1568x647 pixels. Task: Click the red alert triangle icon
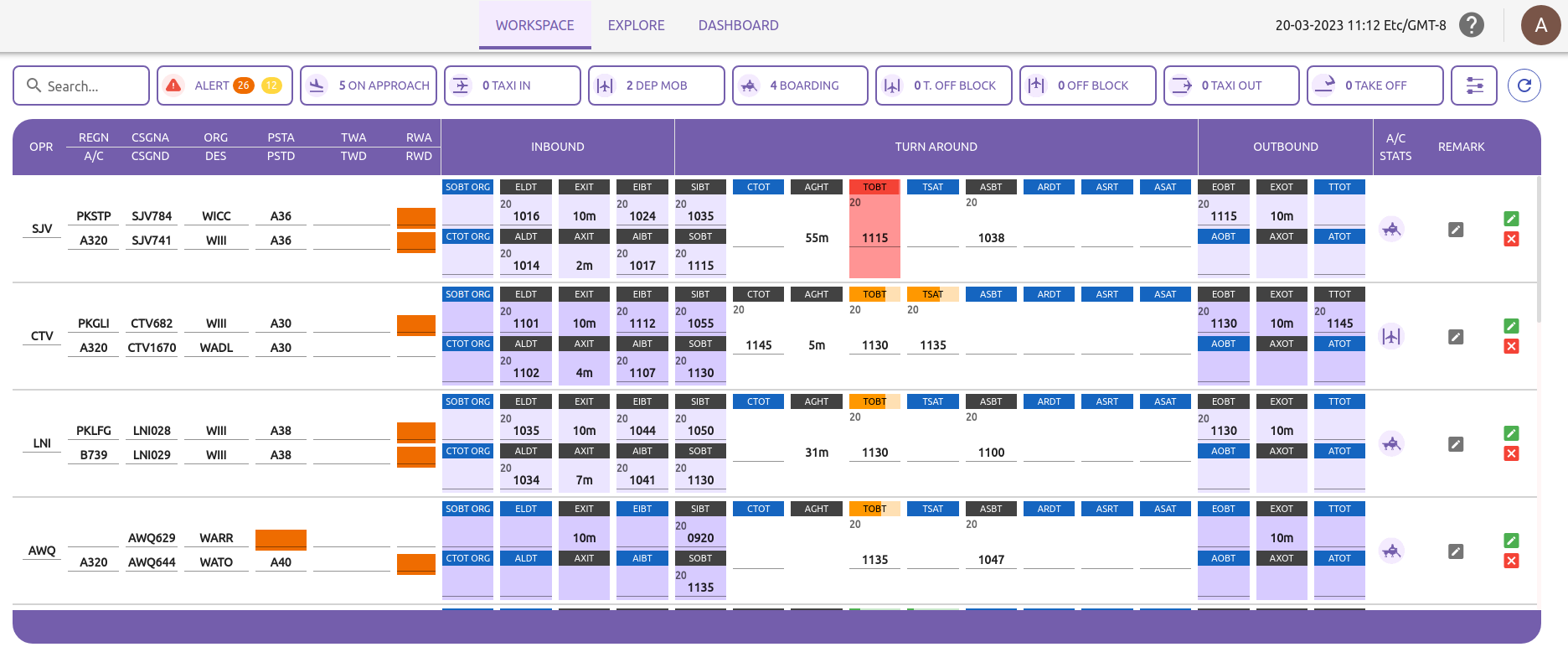pos(173,85)
